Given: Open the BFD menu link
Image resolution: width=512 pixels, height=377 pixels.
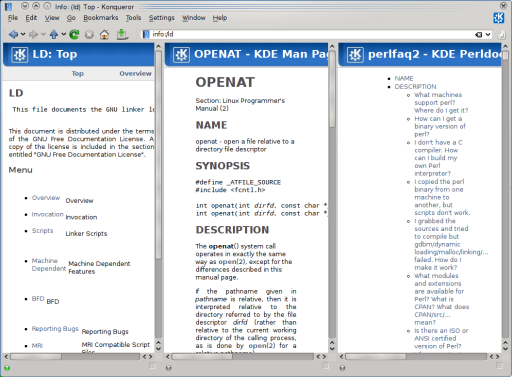Looking at the screenshot, I should pyautogui.click(x=38, y=299).
